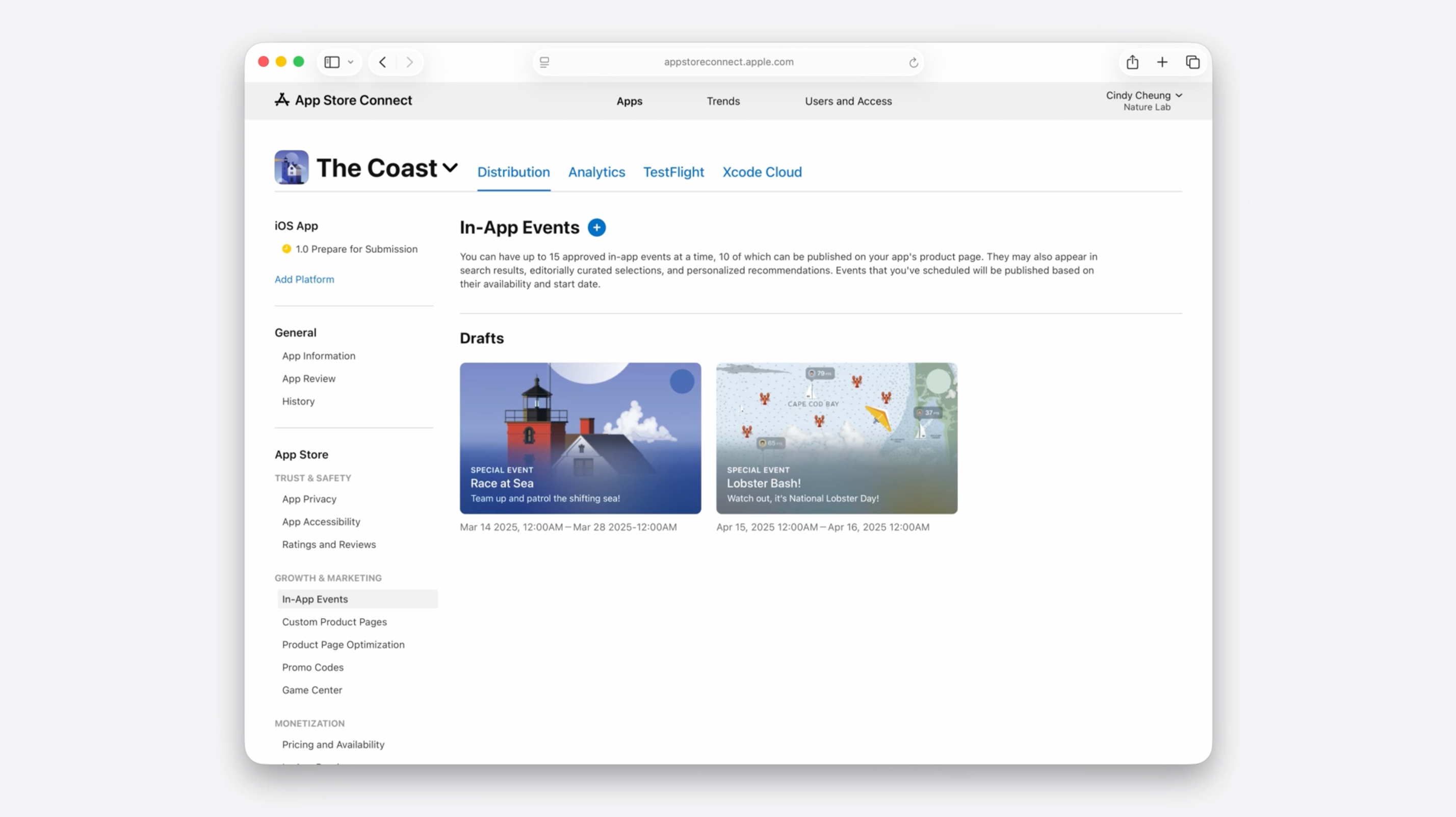Open a new tab with the plus icon
The height and width of the screenshot is (817, 1456).
pos(1162,62)
